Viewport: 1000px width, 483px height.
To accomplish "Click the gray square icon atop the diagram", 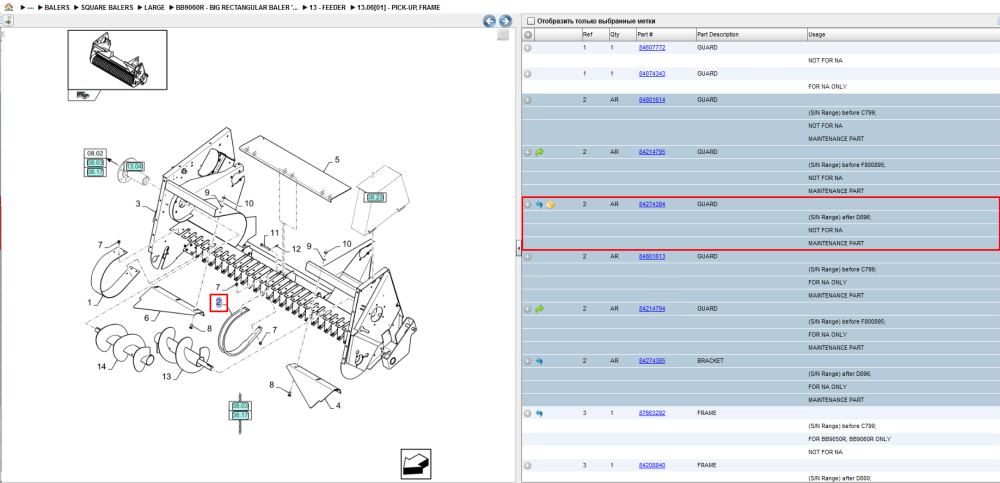I will (x=503, y=35).
